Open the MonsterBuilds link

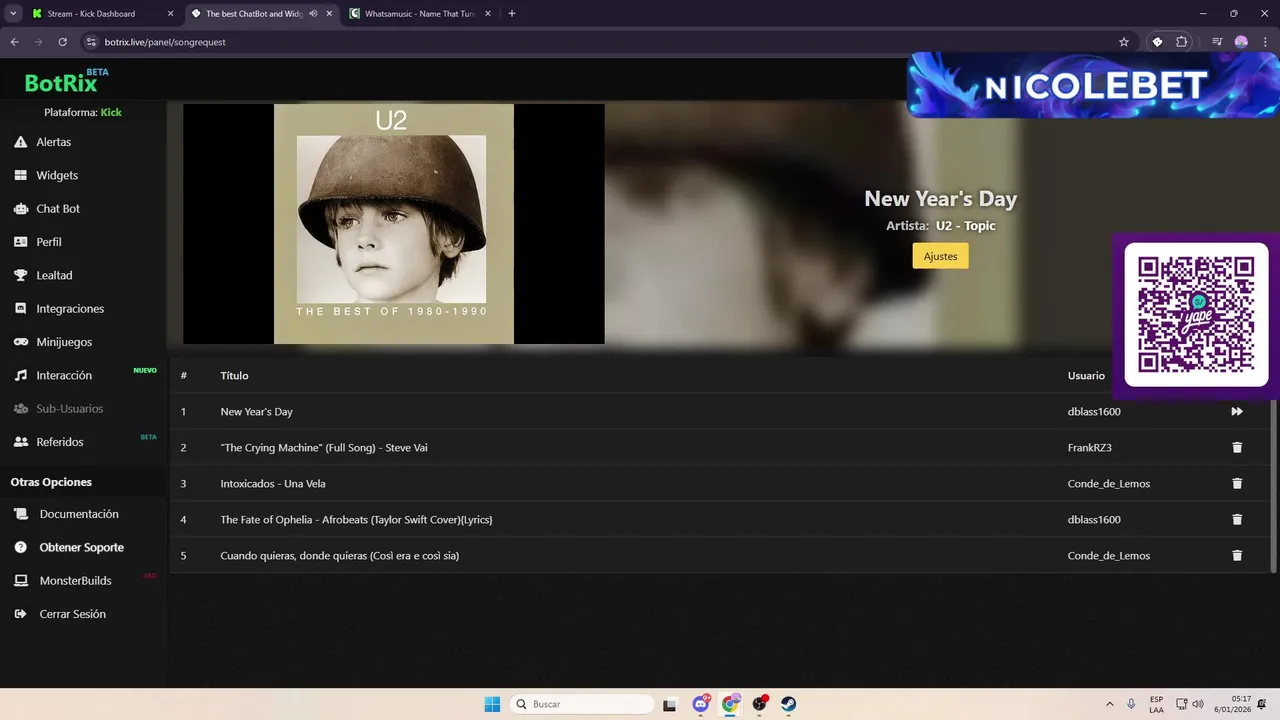click(76, 581)
